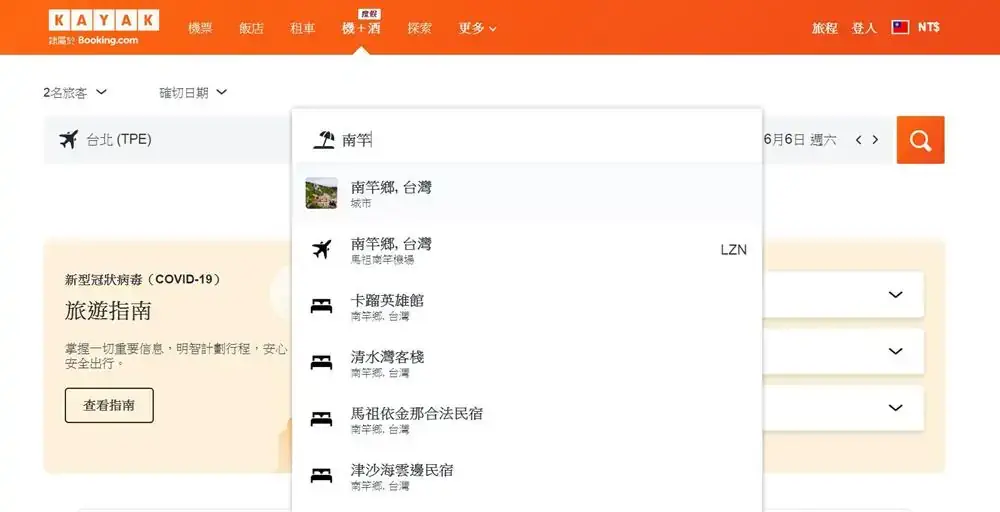Click the airplane icon beside 台北 (TPE)
The height and width of the screenshot is (512, 1000).
(68, 140)
